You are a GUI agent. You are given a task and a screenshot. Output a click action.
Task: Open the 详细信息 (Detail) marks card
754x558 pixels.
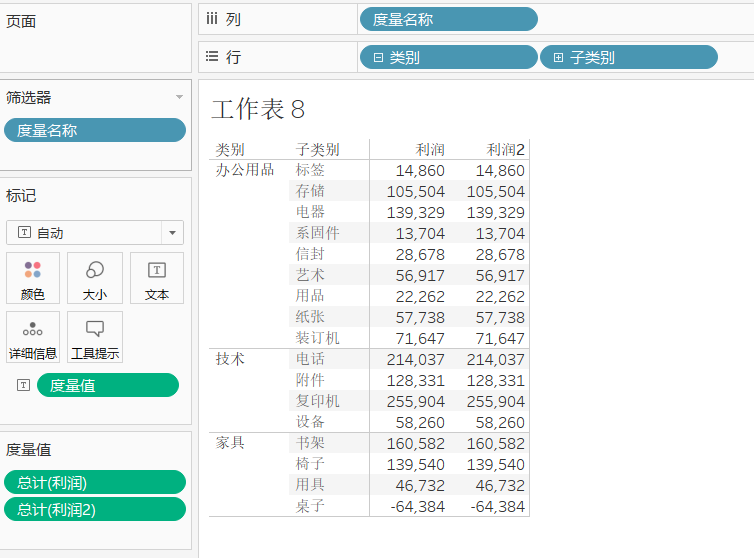pyautogui.click(x=33, y=337)
